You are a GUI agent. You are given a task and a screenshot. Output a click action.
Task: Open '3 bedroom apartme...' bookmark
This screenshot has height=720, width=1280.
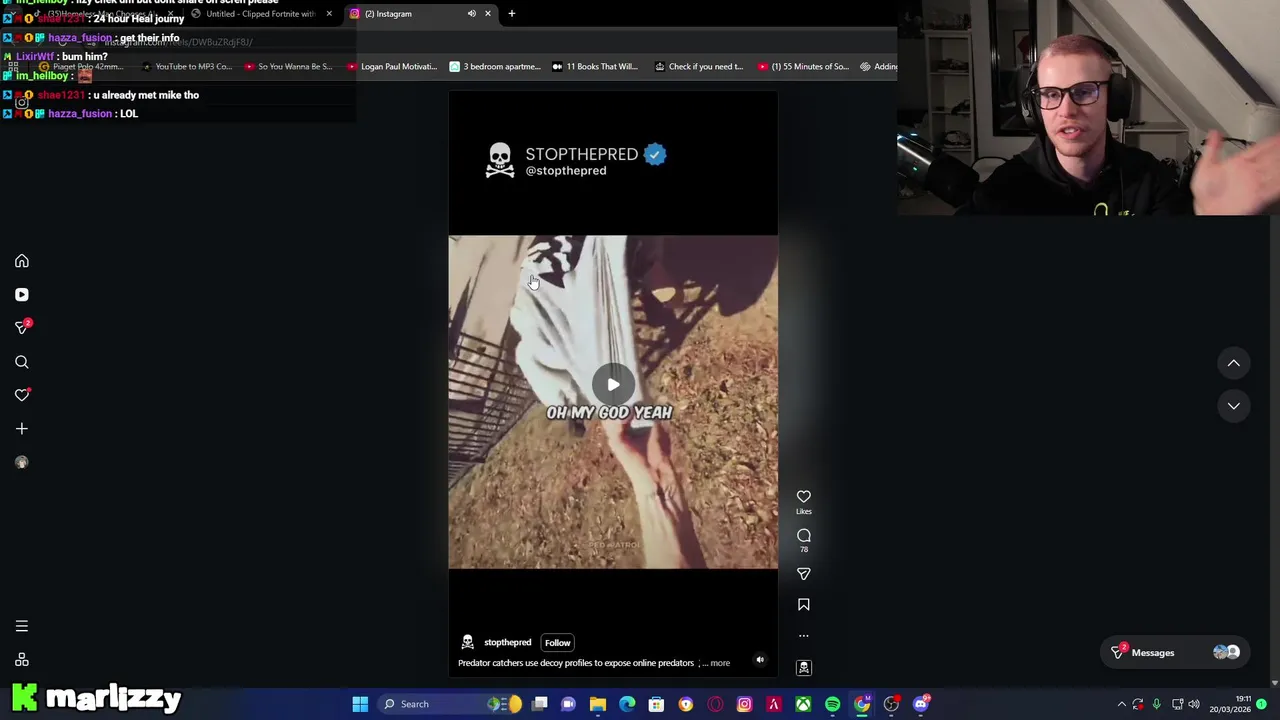[494, 67]
